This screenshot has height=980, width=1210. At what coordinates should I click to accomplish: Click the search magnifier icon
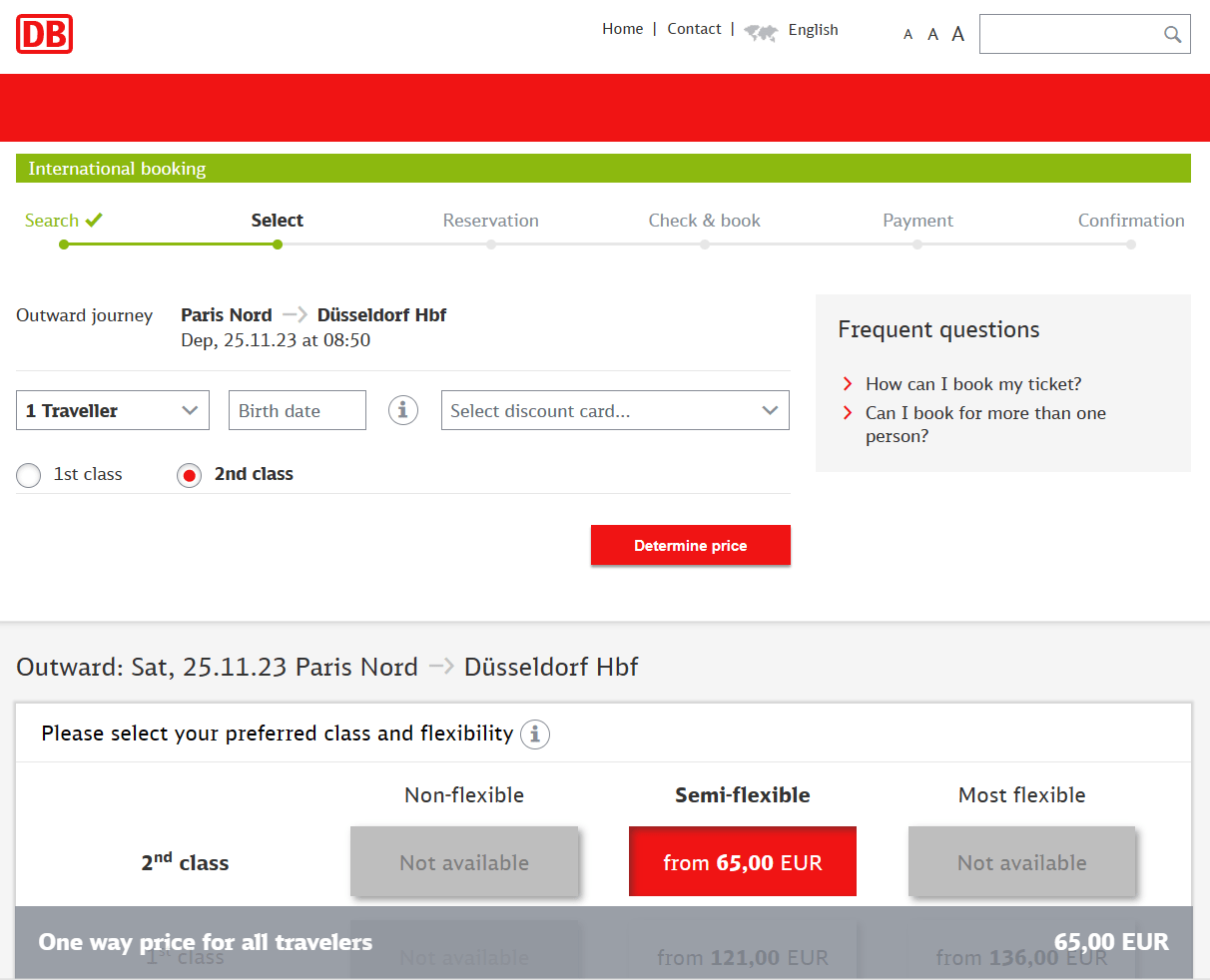tap(1173, 35)
